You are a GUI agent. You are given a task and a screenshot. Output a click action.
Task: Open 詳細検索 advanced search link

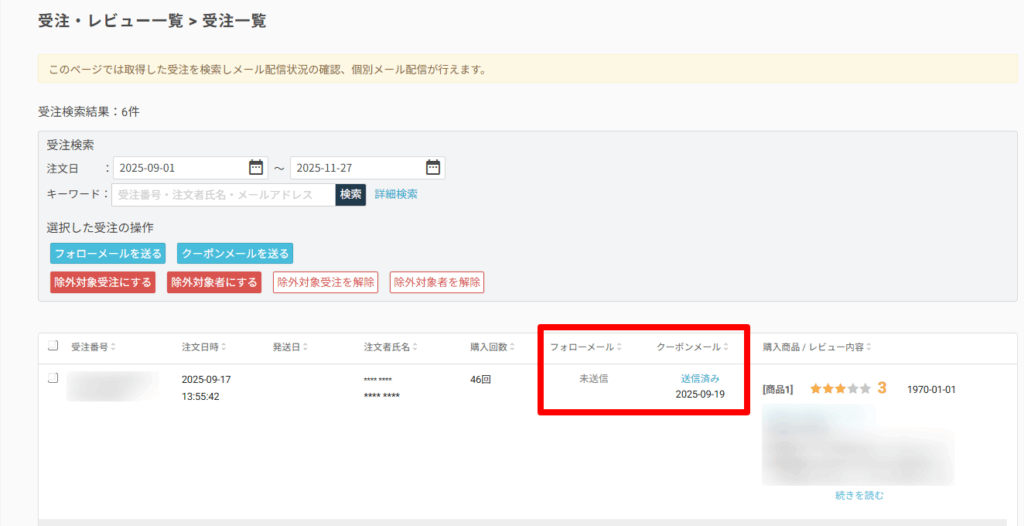point(396,194)
